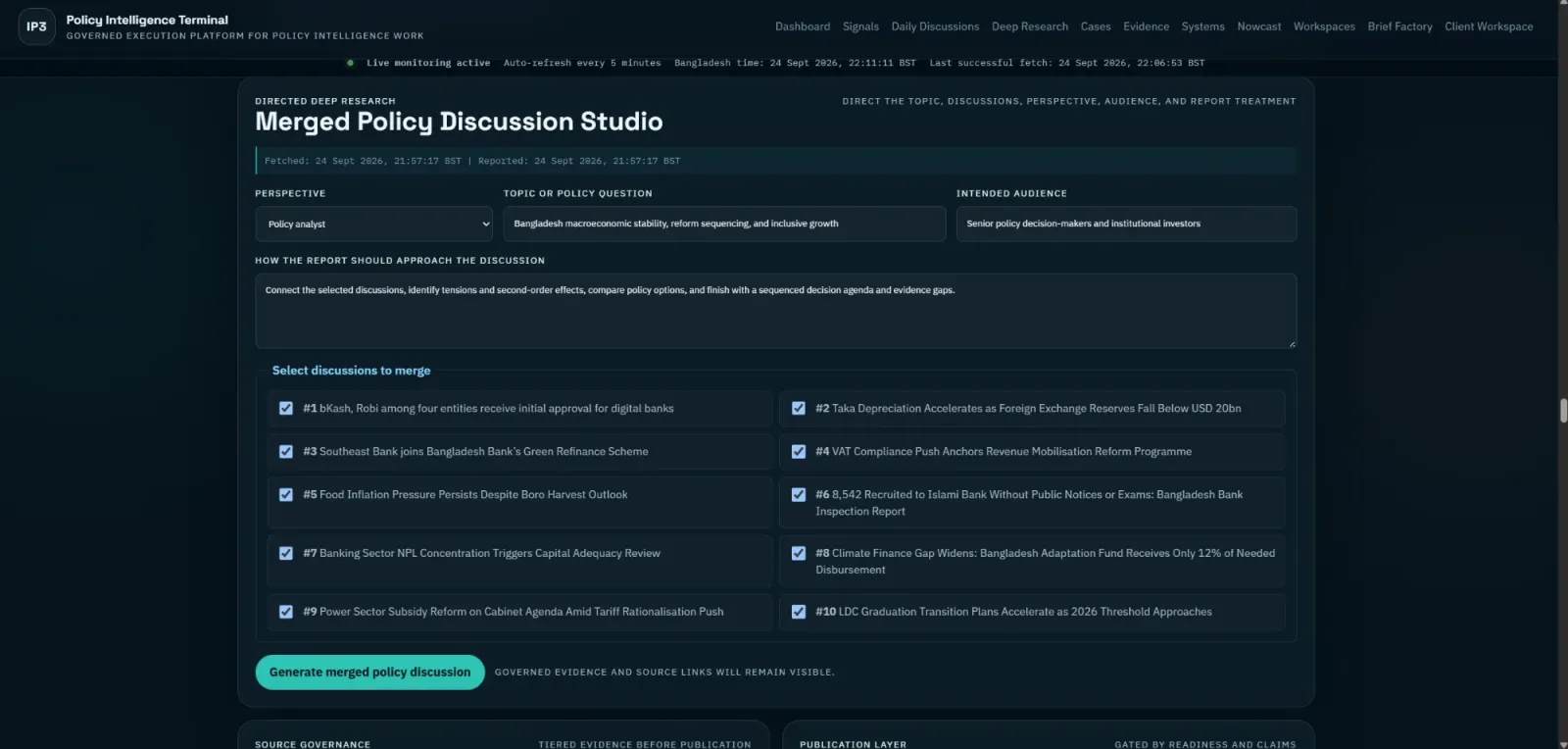Click the Select discussions to merge label
Image resolution: width=1568 pixels, height=749 pixels.
point(351,371)
